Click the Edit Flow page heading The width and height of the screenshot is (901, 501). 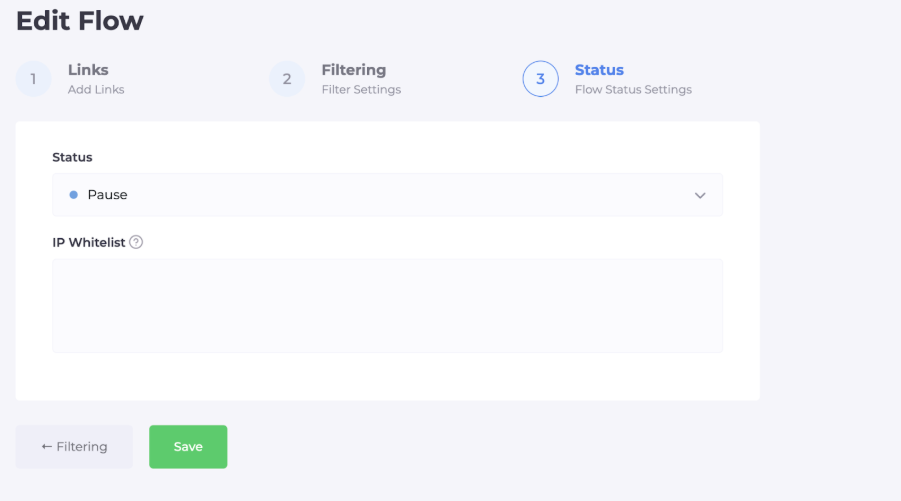(x=80, y=20)
